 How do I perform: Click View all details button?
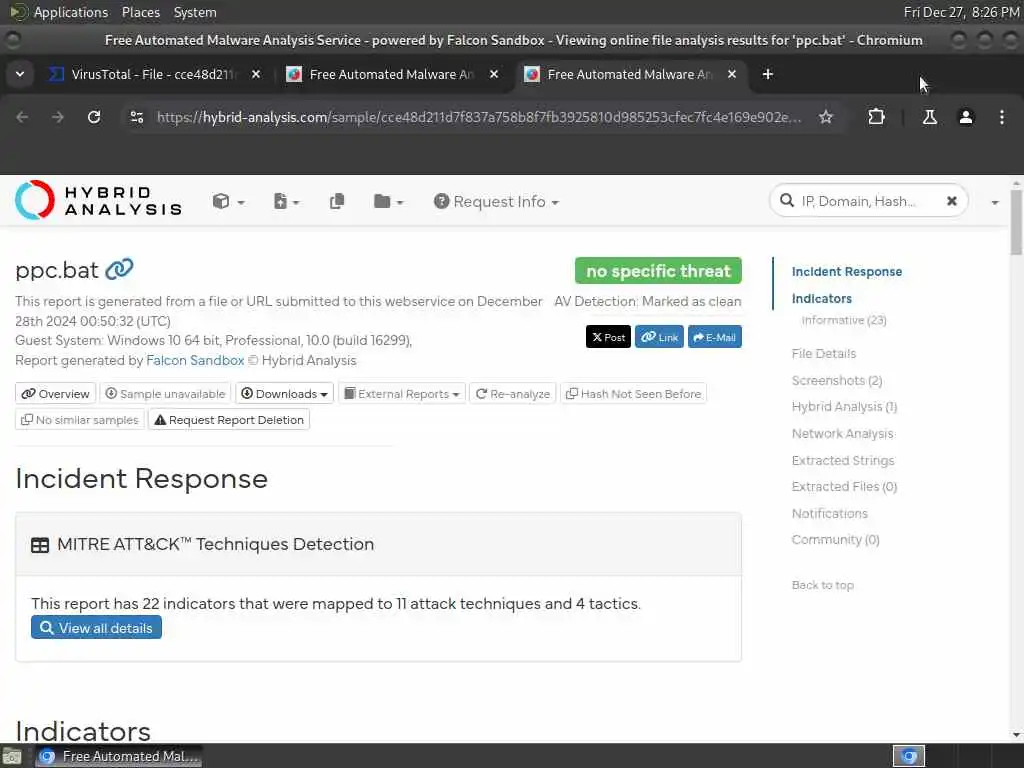(x=96, y=628)
